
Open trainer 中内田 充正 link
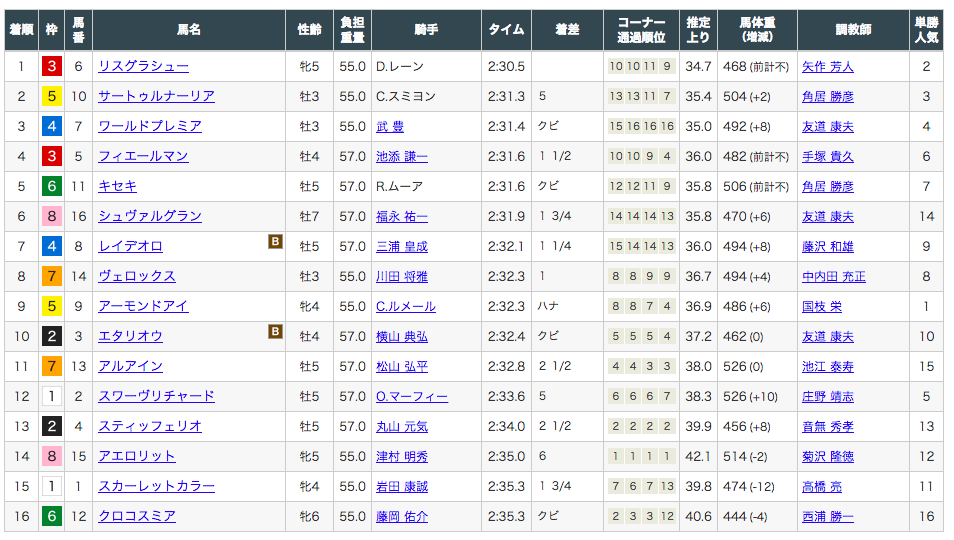(834, 277)
